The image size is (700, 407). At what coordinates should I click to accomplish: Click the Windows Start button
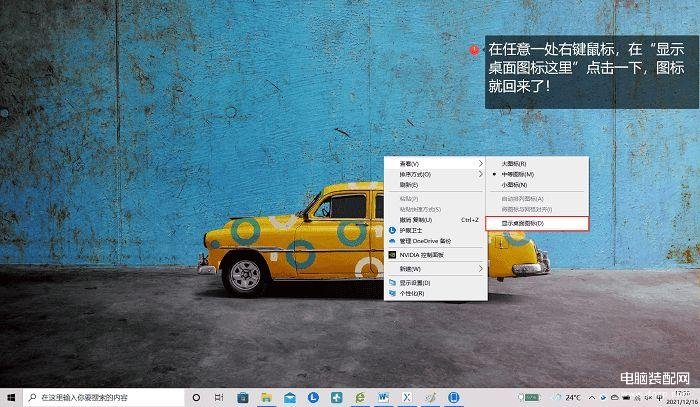[10, 397]
